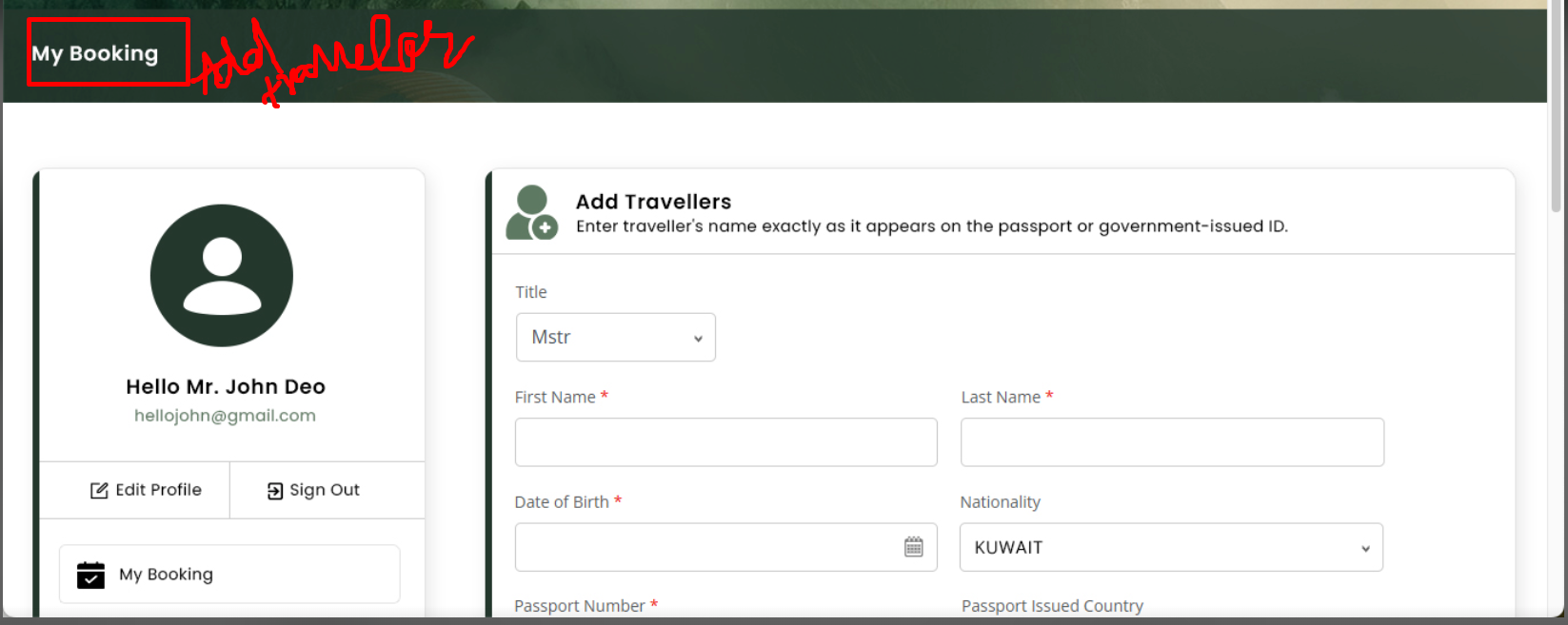Screen dimensions: 1568x625
Task: Focus the First Name text field
Action: click(x=725, y=442)
